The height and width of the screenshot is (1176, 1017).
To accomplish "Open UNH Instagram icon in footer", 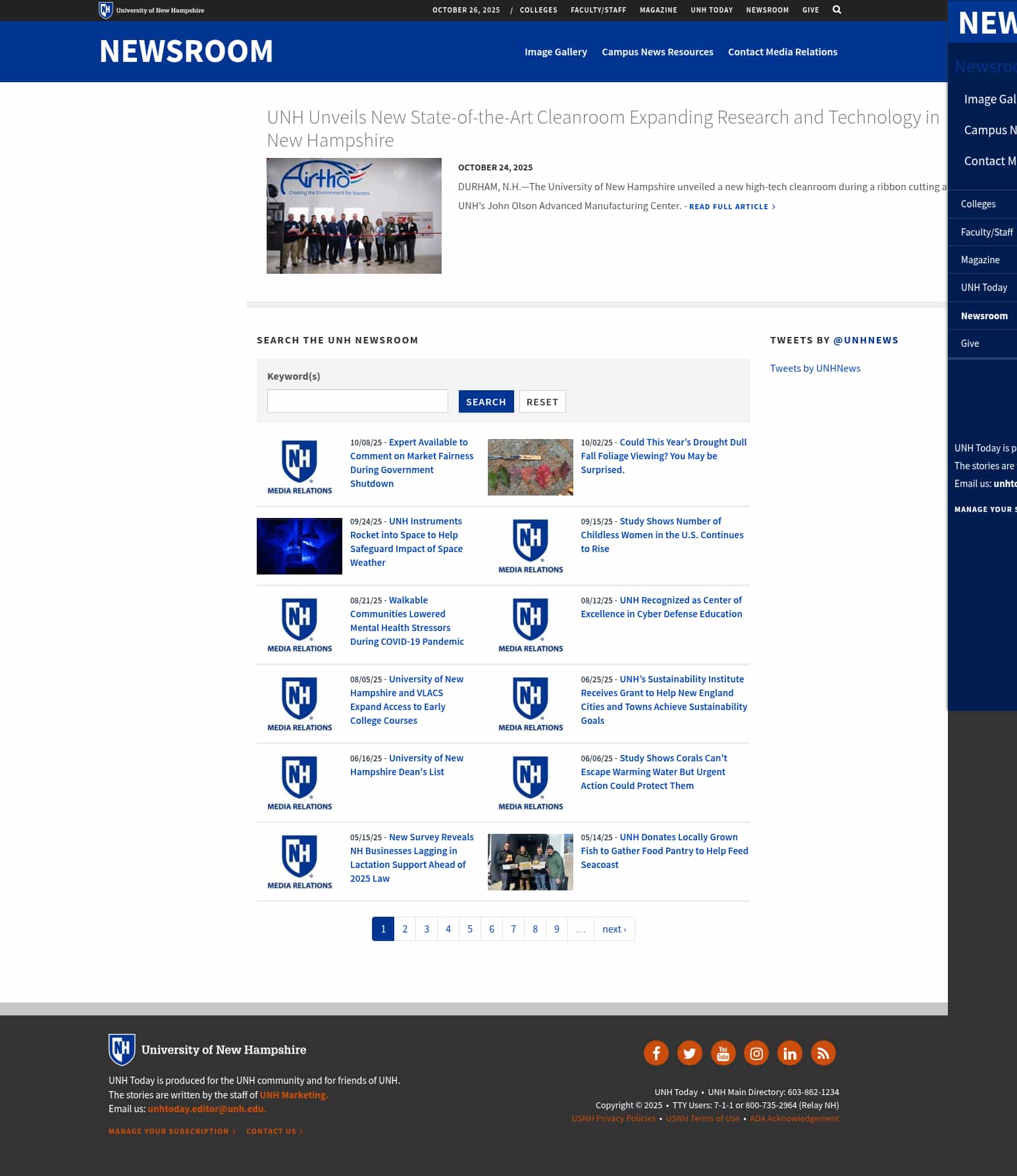I will point(756,1053).
